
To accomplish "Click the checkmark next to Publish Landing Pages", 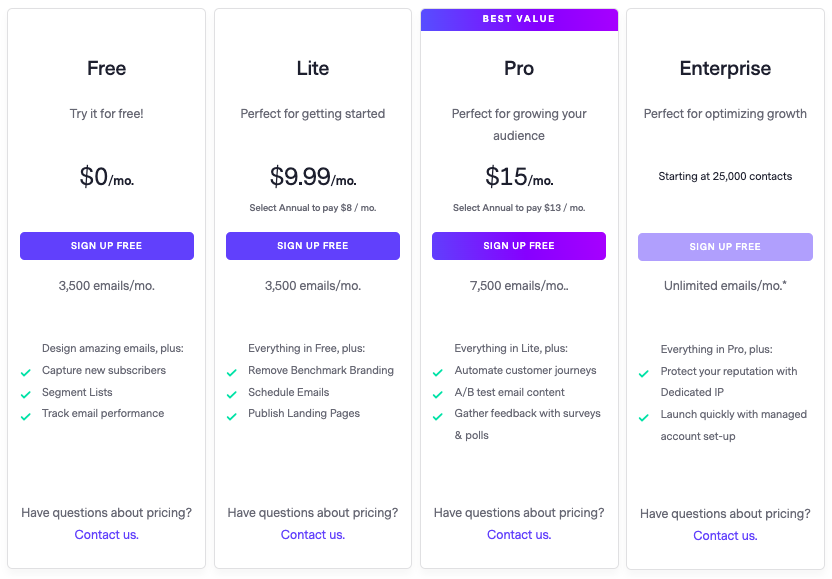I will (231, 417).
